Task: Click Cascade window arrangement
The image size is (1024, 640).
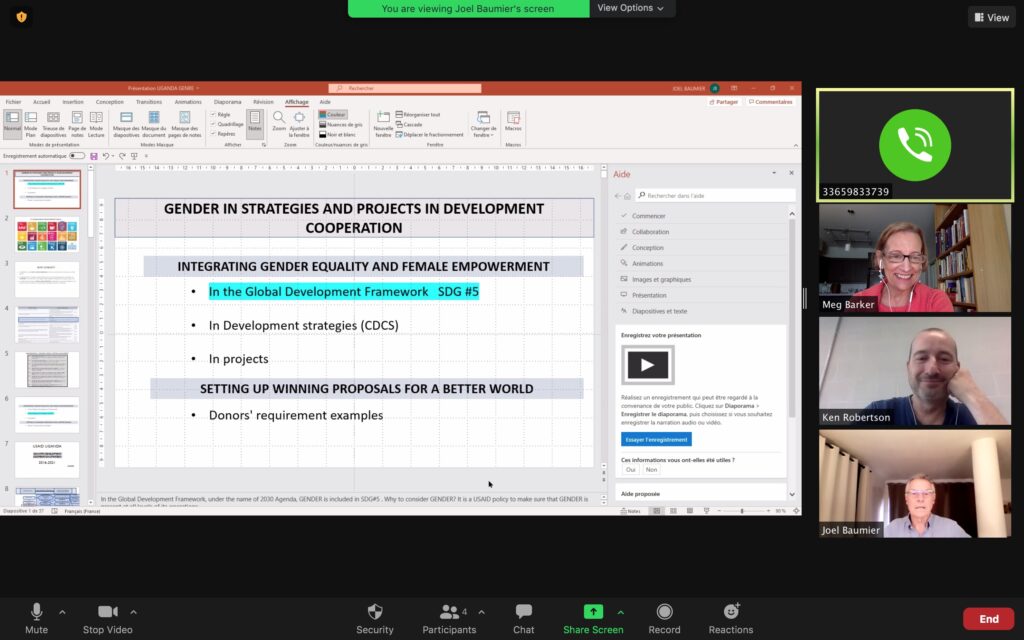Action: (x=409, y=124)
